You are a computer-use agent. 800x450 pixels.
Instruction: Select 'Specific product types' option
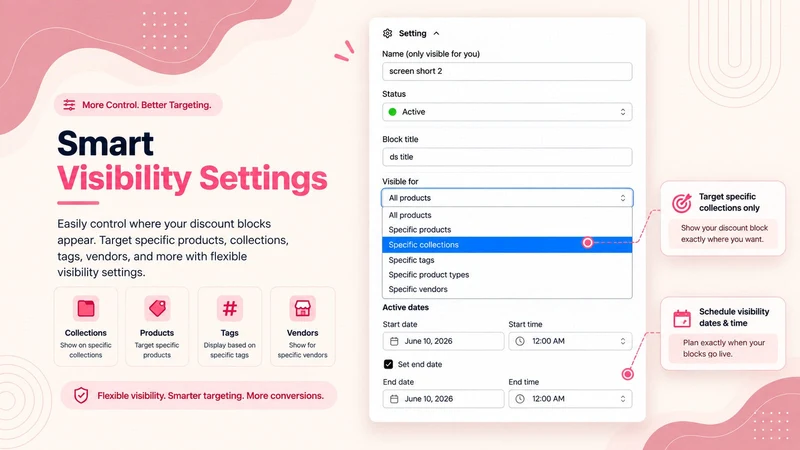point(507,274)
